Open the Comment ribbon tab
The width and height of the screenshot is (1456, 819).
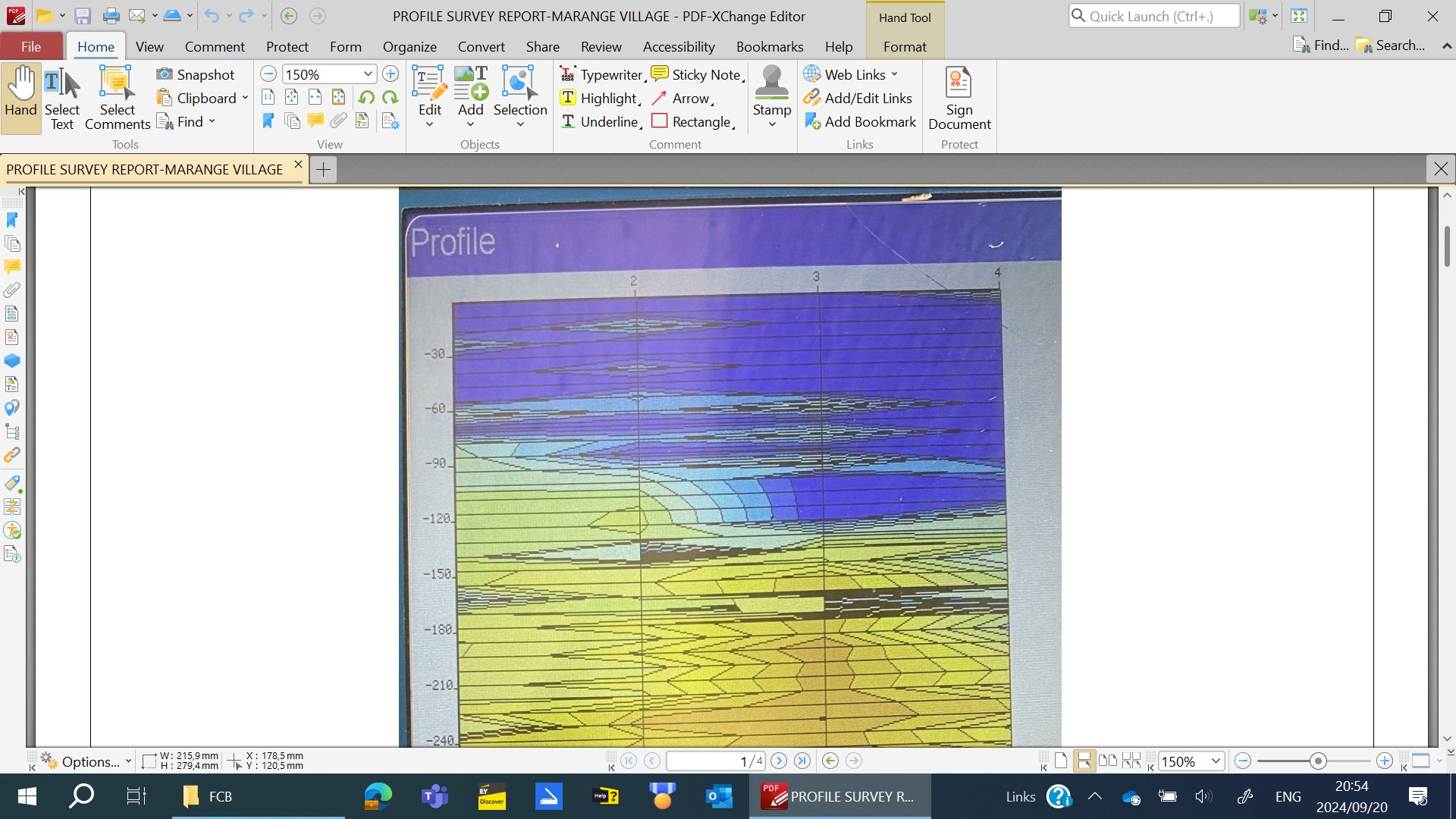pyautogui.click(x=215, y=46)
